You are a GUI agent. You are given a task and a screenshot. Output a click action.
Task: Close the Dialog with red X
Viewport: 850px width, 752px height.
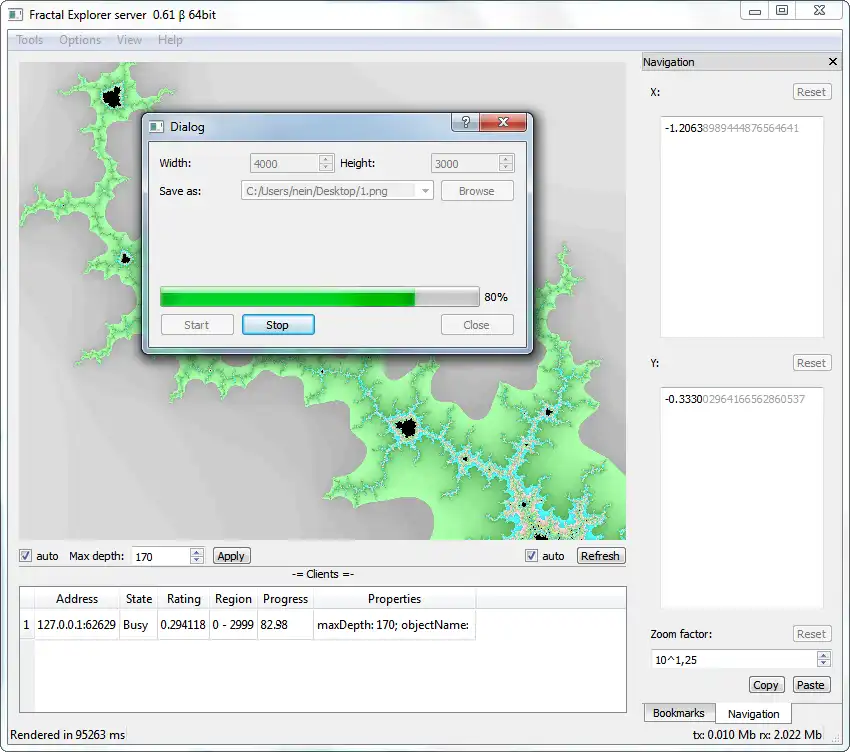point(503,122)
